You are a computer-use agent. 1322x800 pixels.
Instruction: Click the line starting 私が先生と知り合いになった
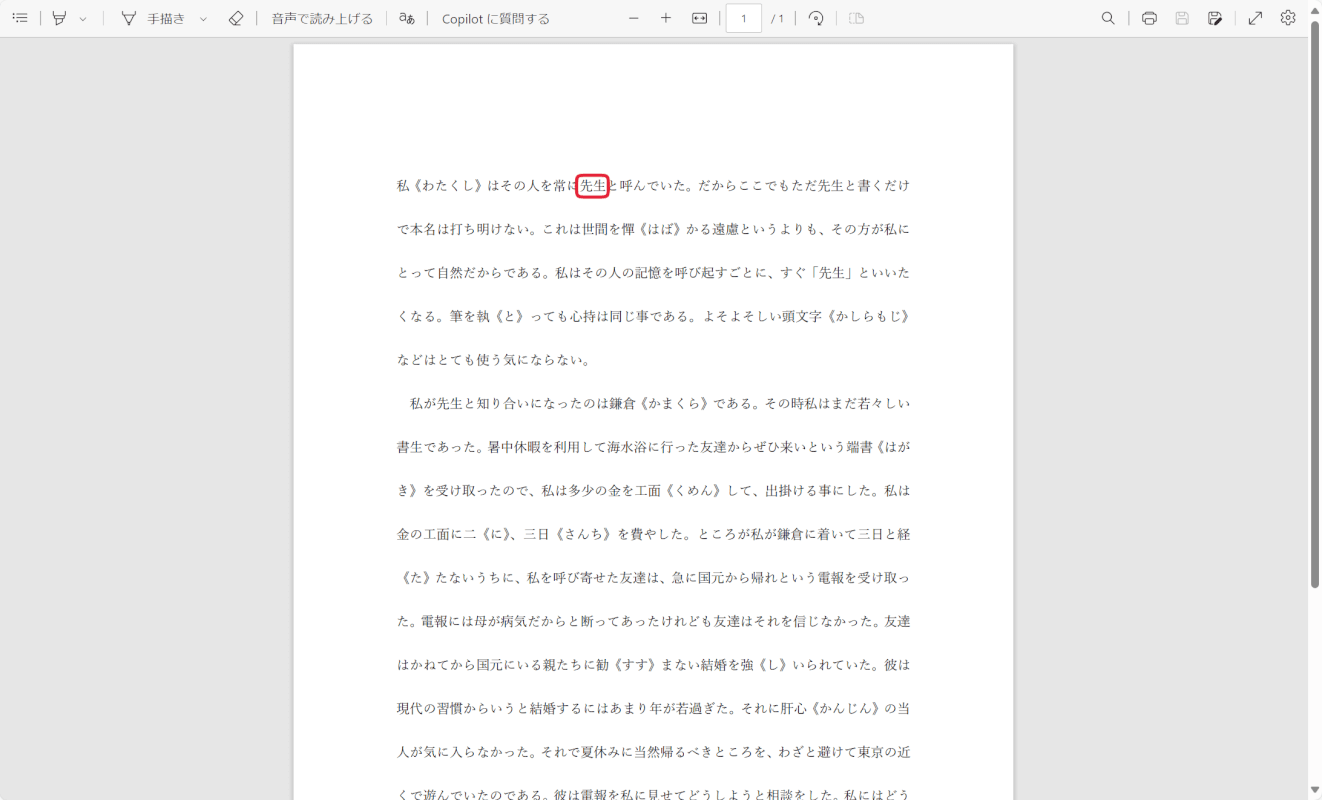660,403
